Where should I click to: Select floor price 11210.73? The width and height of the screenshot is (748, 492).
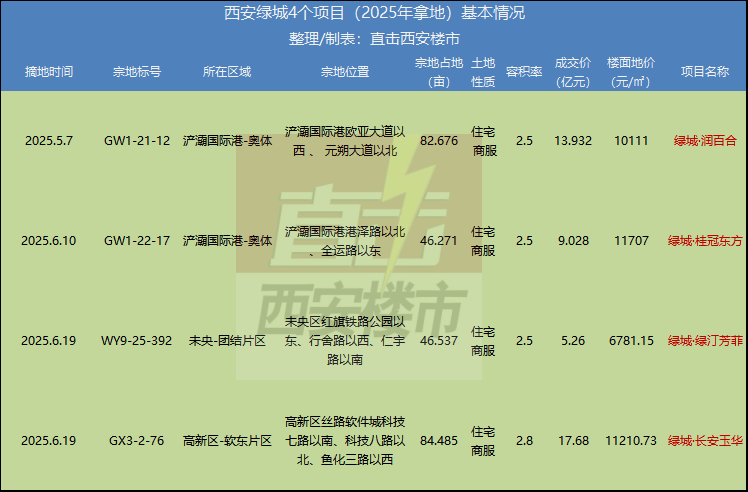(631, 440)
